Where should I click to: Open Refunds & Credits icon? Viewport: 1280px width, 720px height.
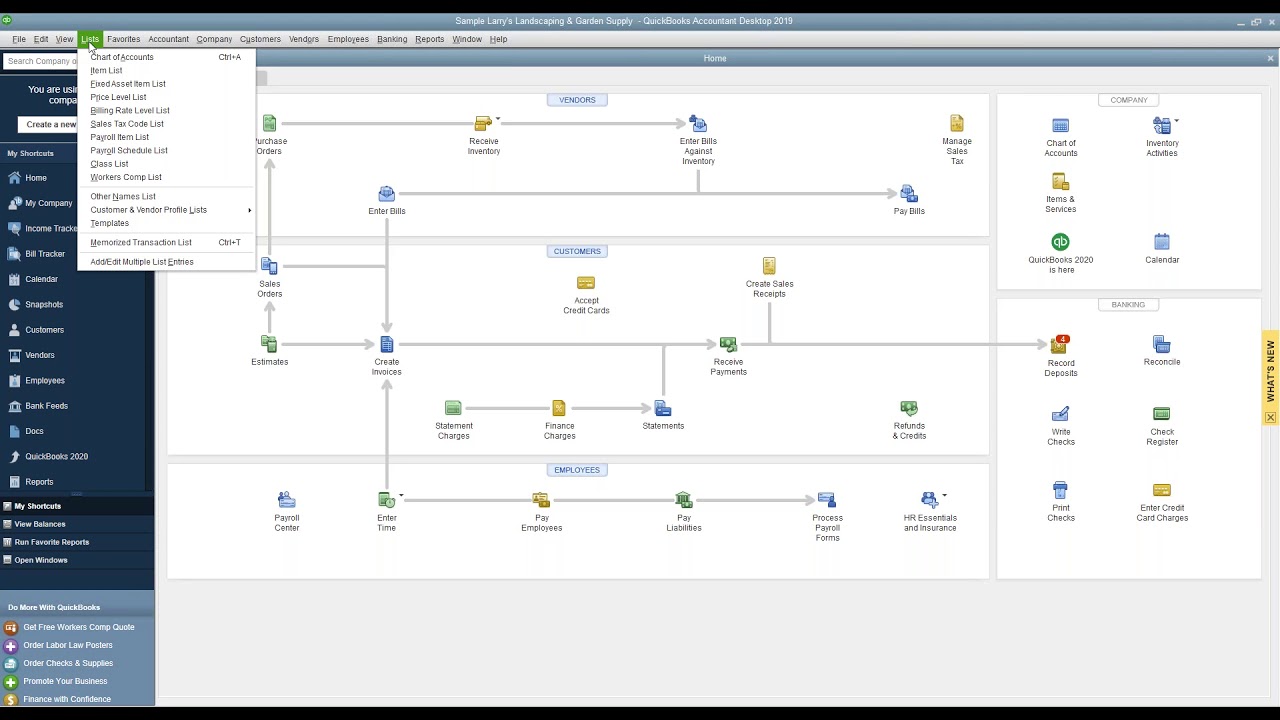909,409
